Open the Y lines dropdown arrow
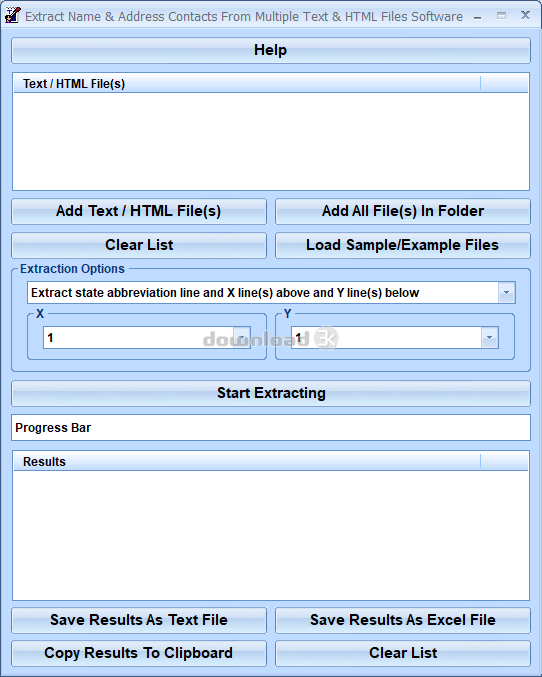Image resolution: width=542 pixels, height=677 pixels. 489,338
